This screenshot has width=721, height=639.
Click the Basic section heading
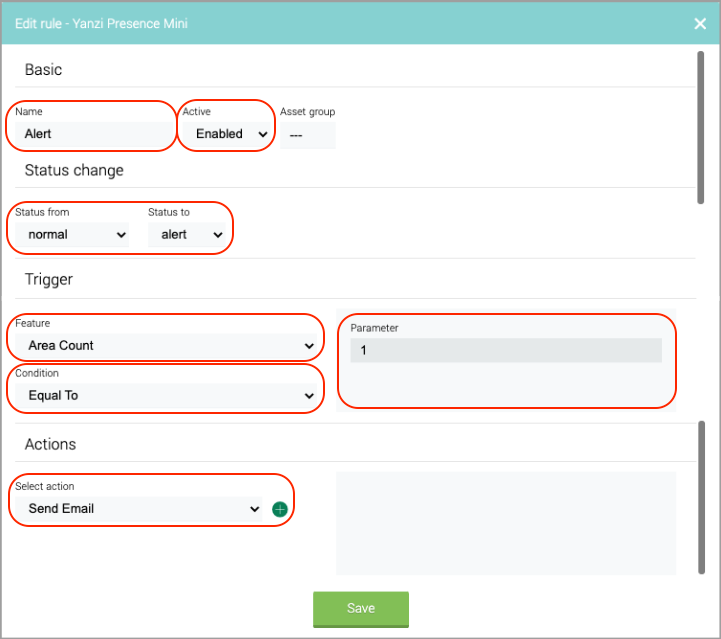point(43,70)
